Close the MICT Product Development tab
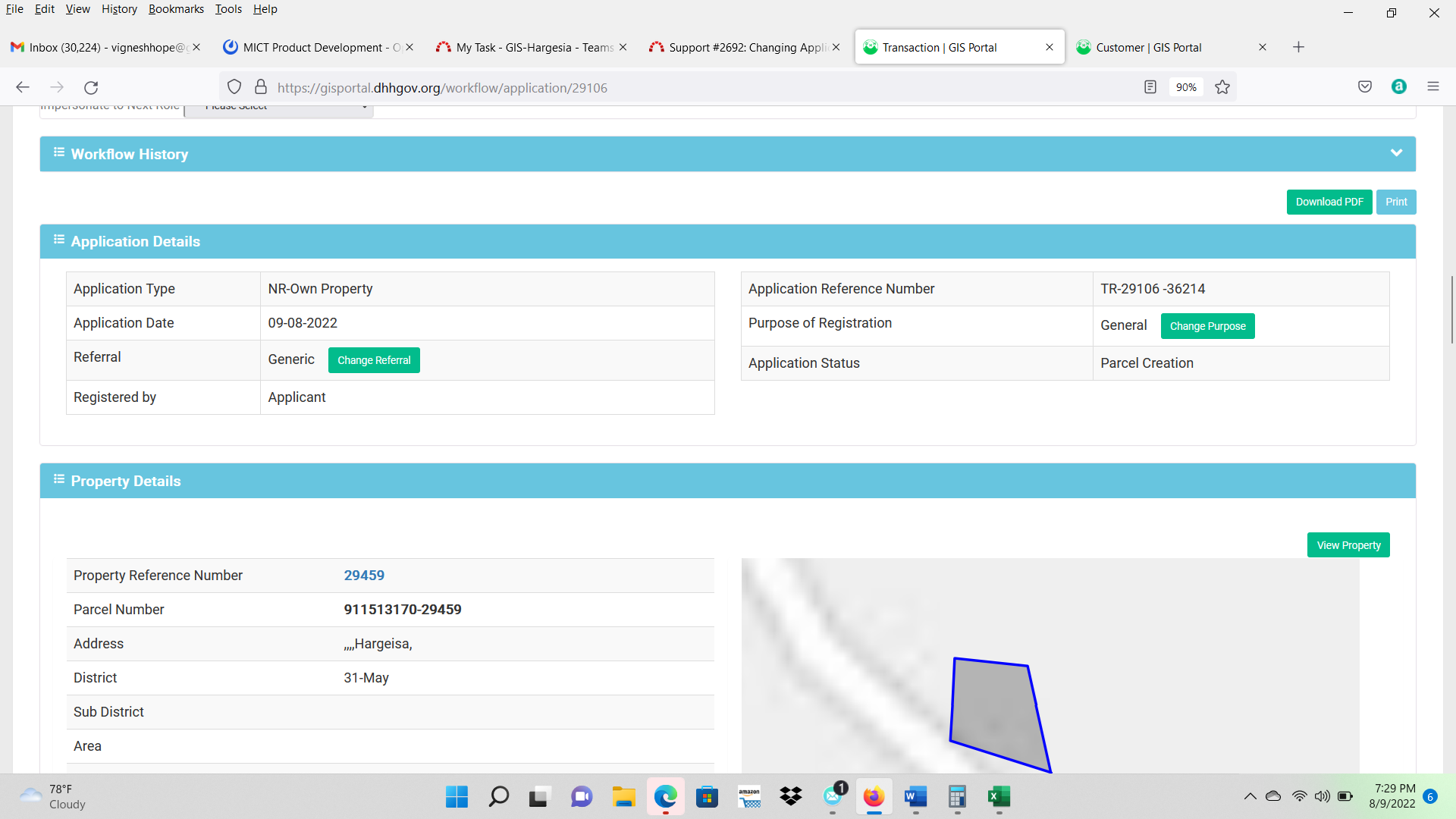The width and height of the screenshot is (1456, 819). [x=409, y=47]
